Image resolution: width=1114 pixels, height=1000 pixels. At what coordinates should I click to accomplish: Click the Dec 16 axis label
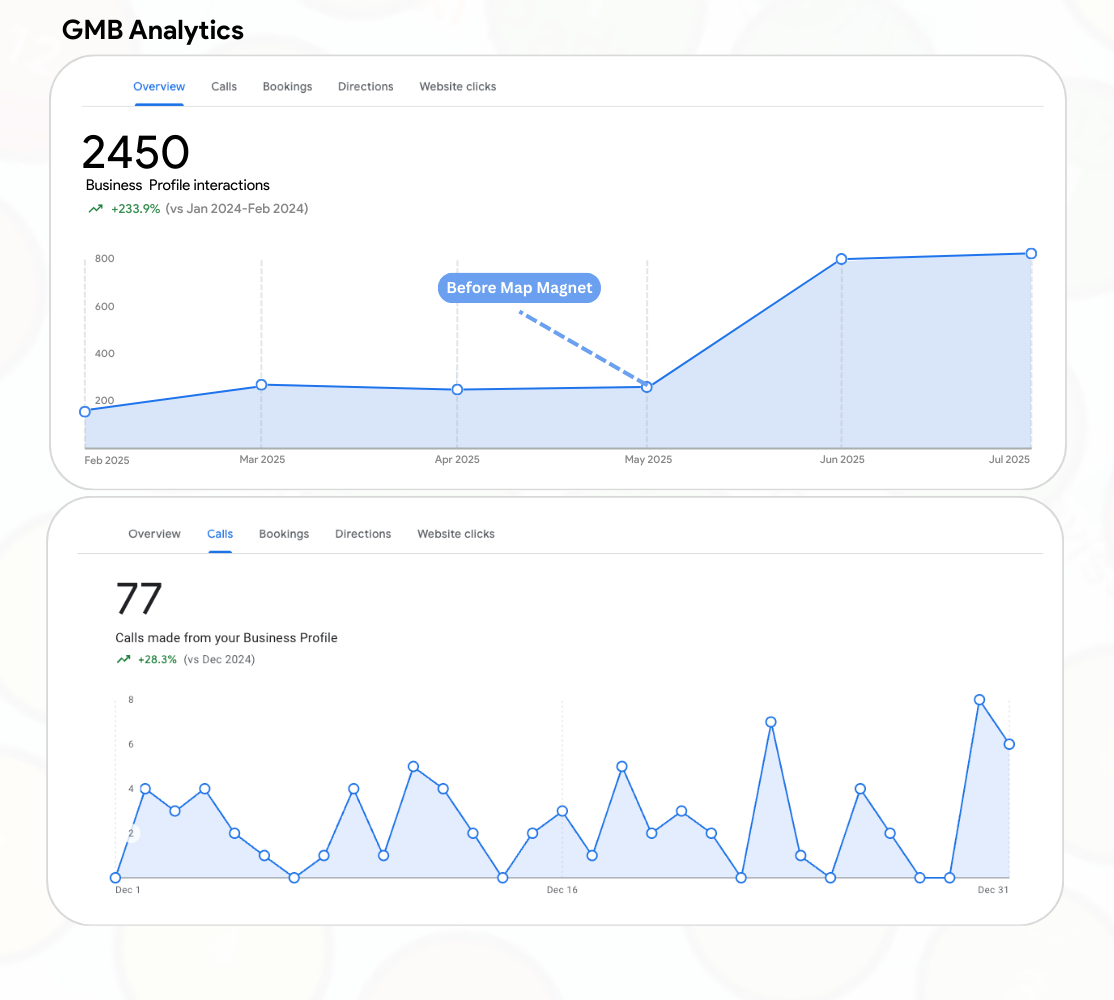click(x=562, y=890)
